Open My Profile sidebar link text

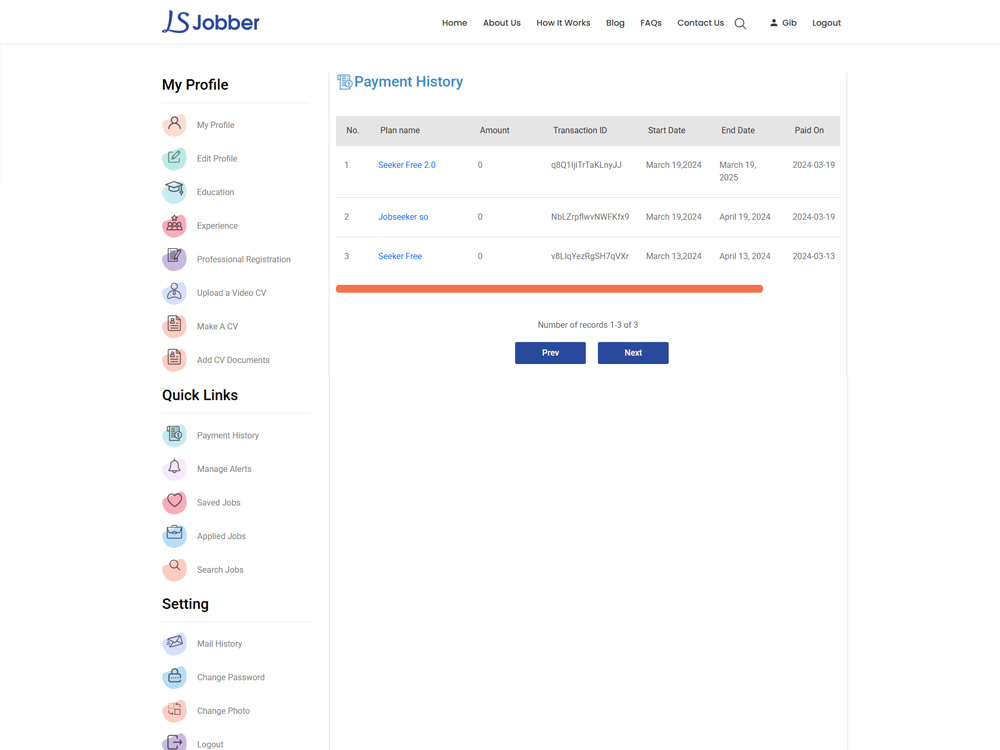click(x=216, y=125)
